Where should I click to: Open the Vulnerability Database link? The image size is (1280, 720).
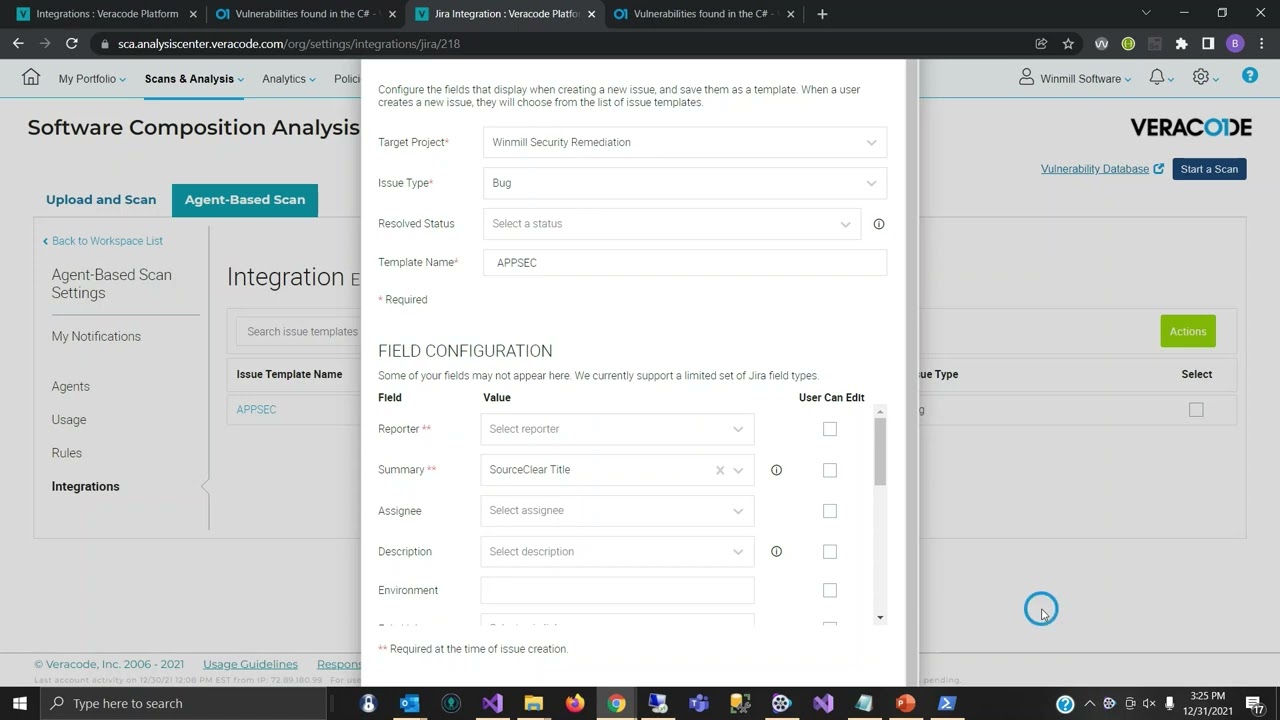(x=1102, y=169)
